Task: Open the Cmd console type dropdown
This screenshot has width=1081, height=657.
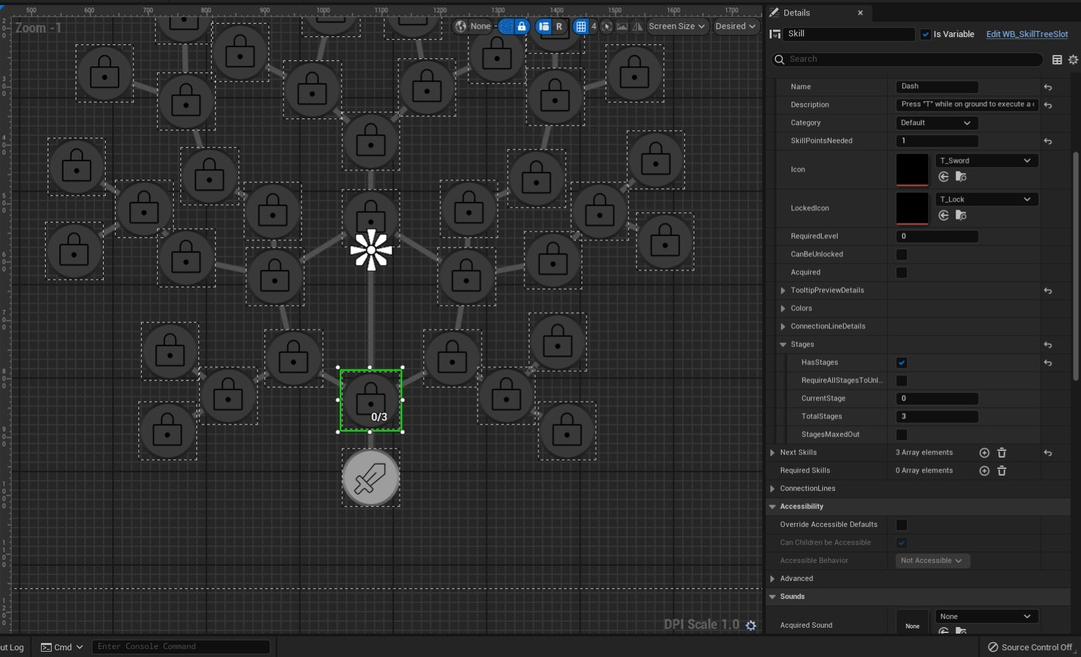Action: (62, 647)
